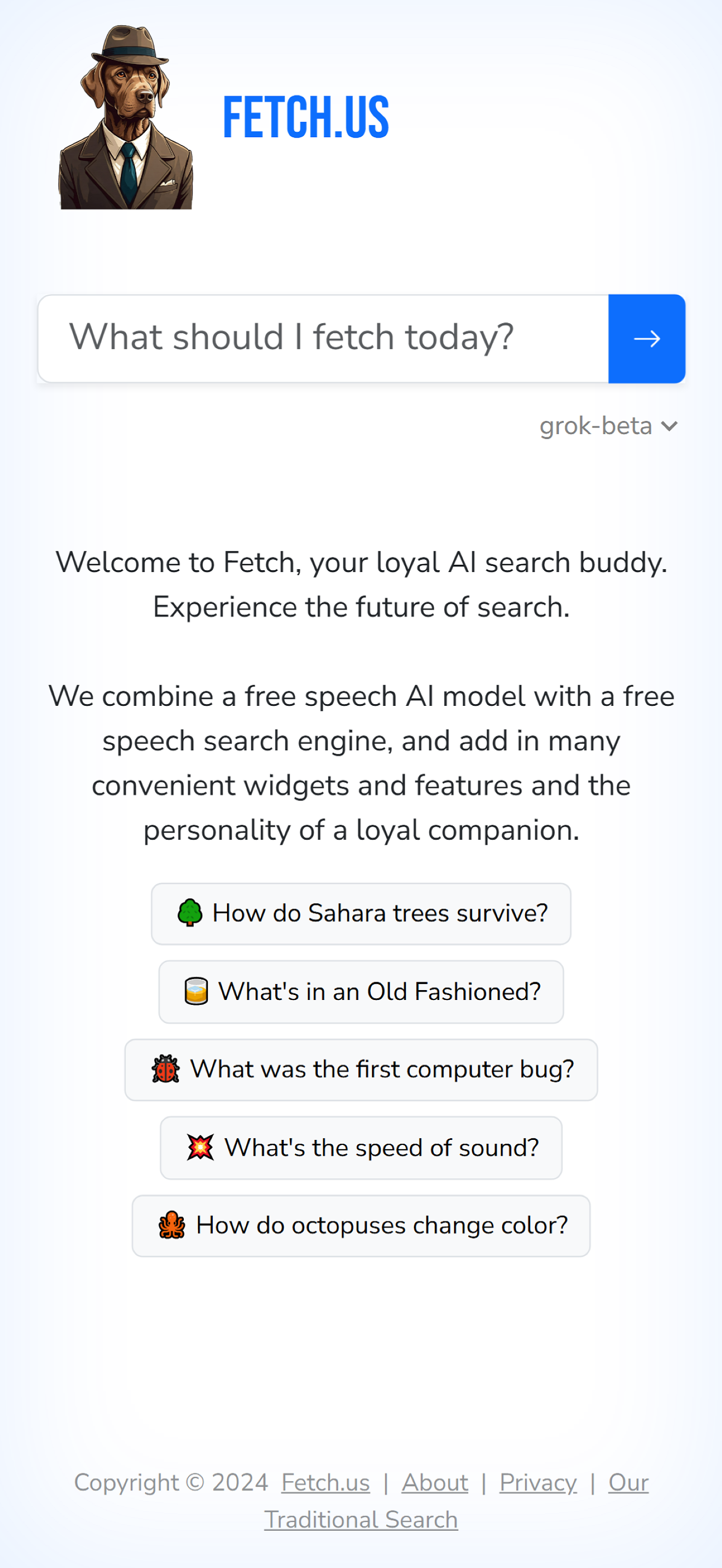Open the Fetch.us footer link
This screenshot has height=1568, width=722.
click(325, 1482)
